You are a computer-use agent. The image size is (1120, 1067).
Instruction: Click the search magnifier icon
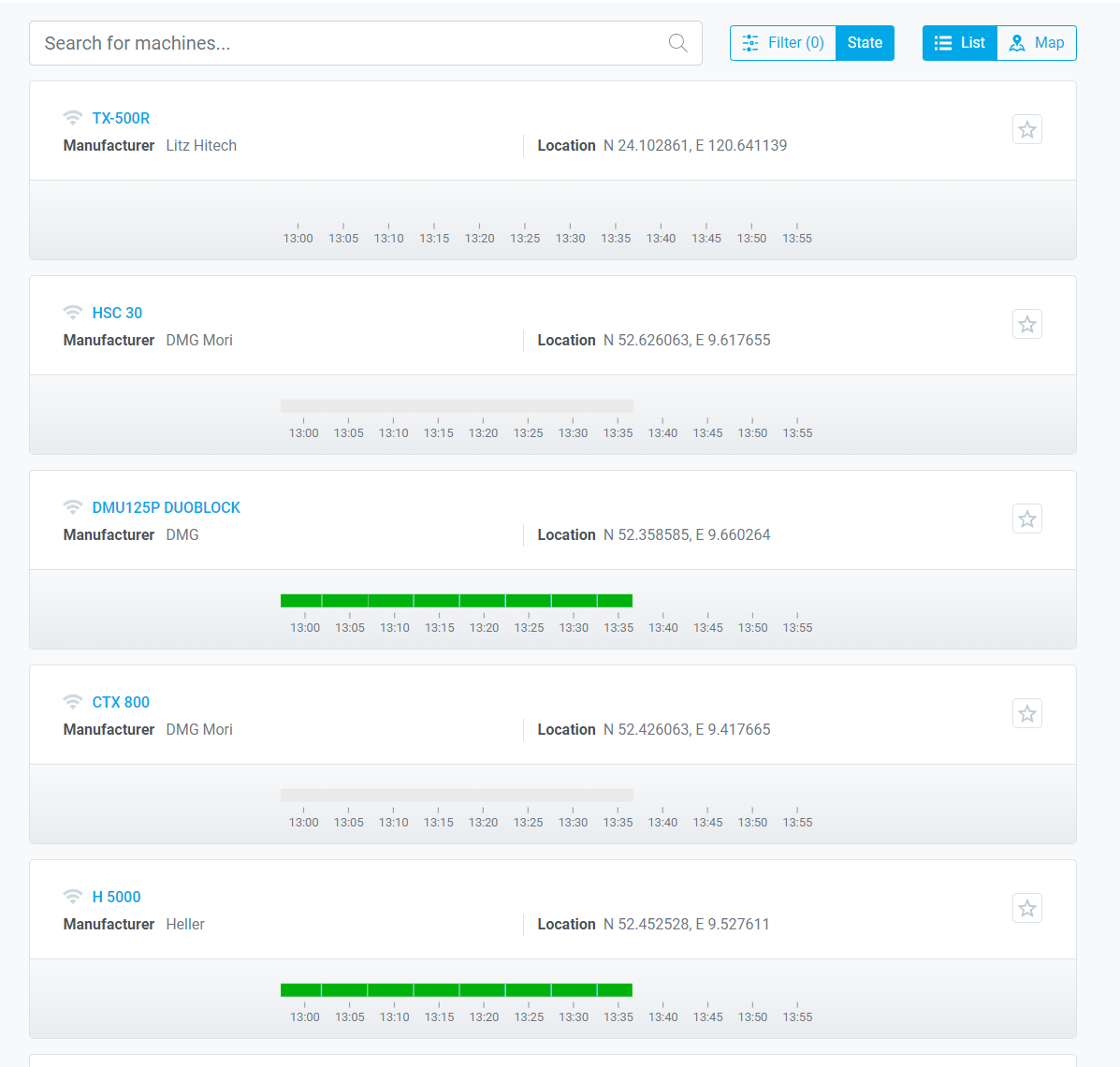pyautogui.click(x=677, y=43)
